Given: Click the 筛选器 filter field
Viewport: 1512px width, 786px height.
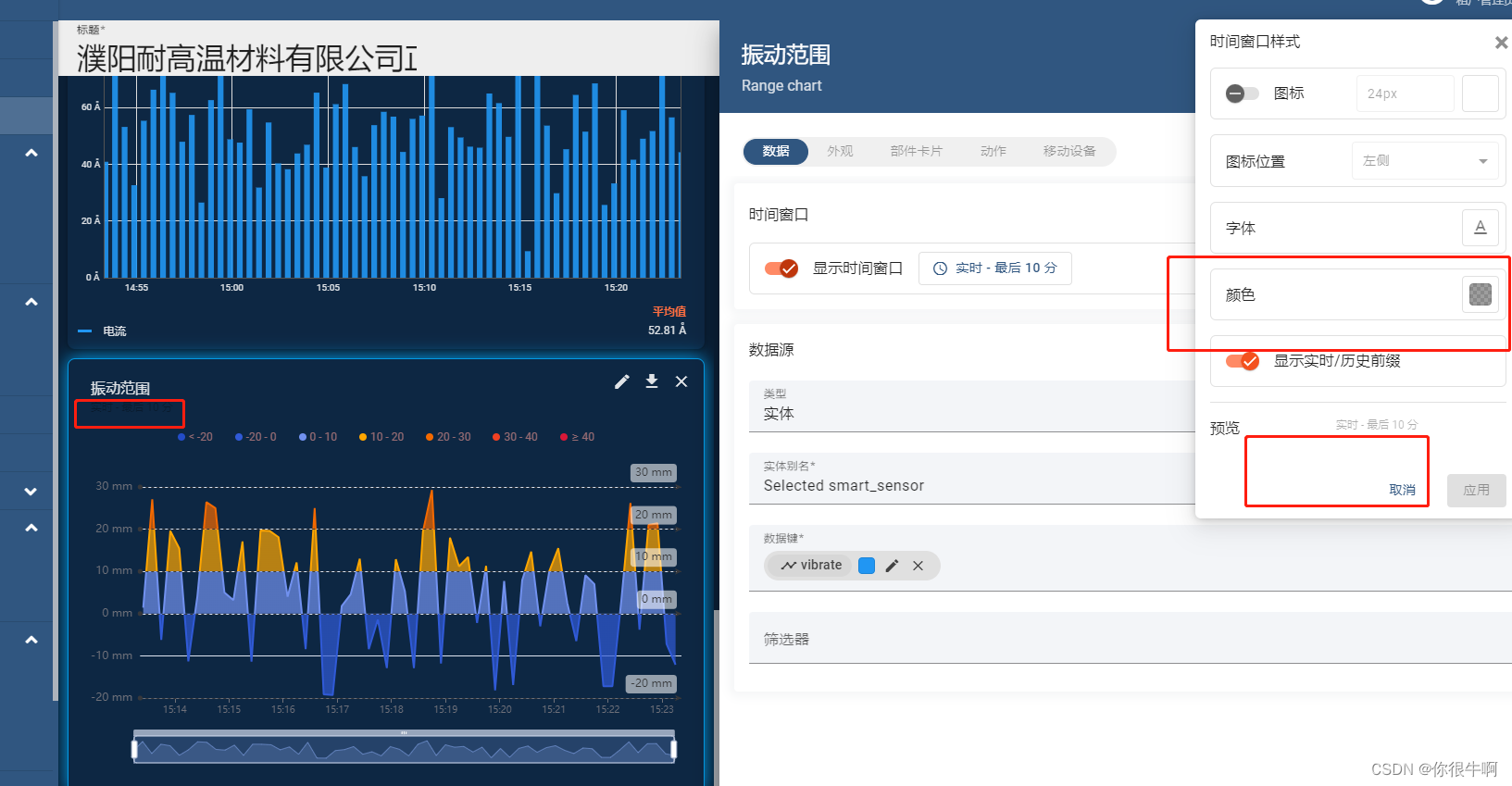Looking at the screenshot, I should tap(1130, 638).
